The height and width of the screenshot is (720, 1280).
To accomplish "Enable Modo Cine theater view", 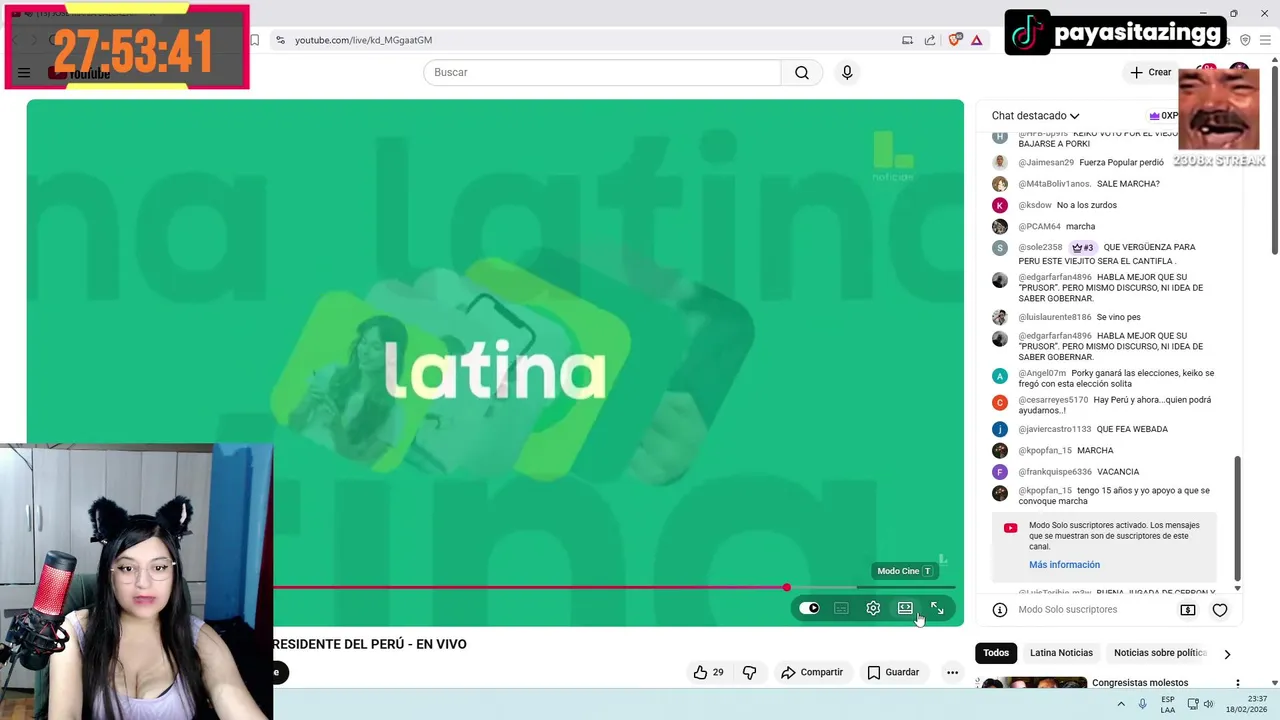I will tap(905, 608).
